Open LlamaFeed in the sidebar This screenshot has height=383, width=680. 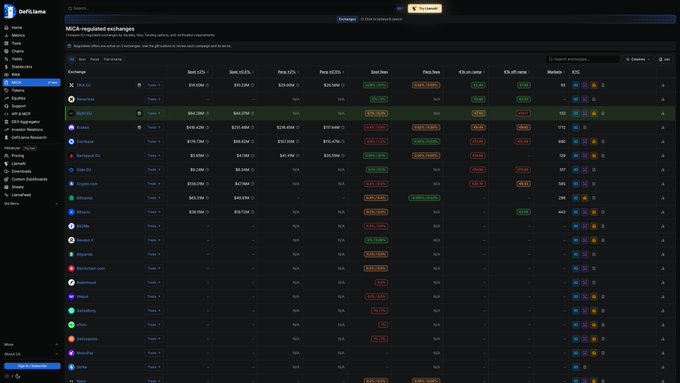pyautogui.click(x=21, y=195)
